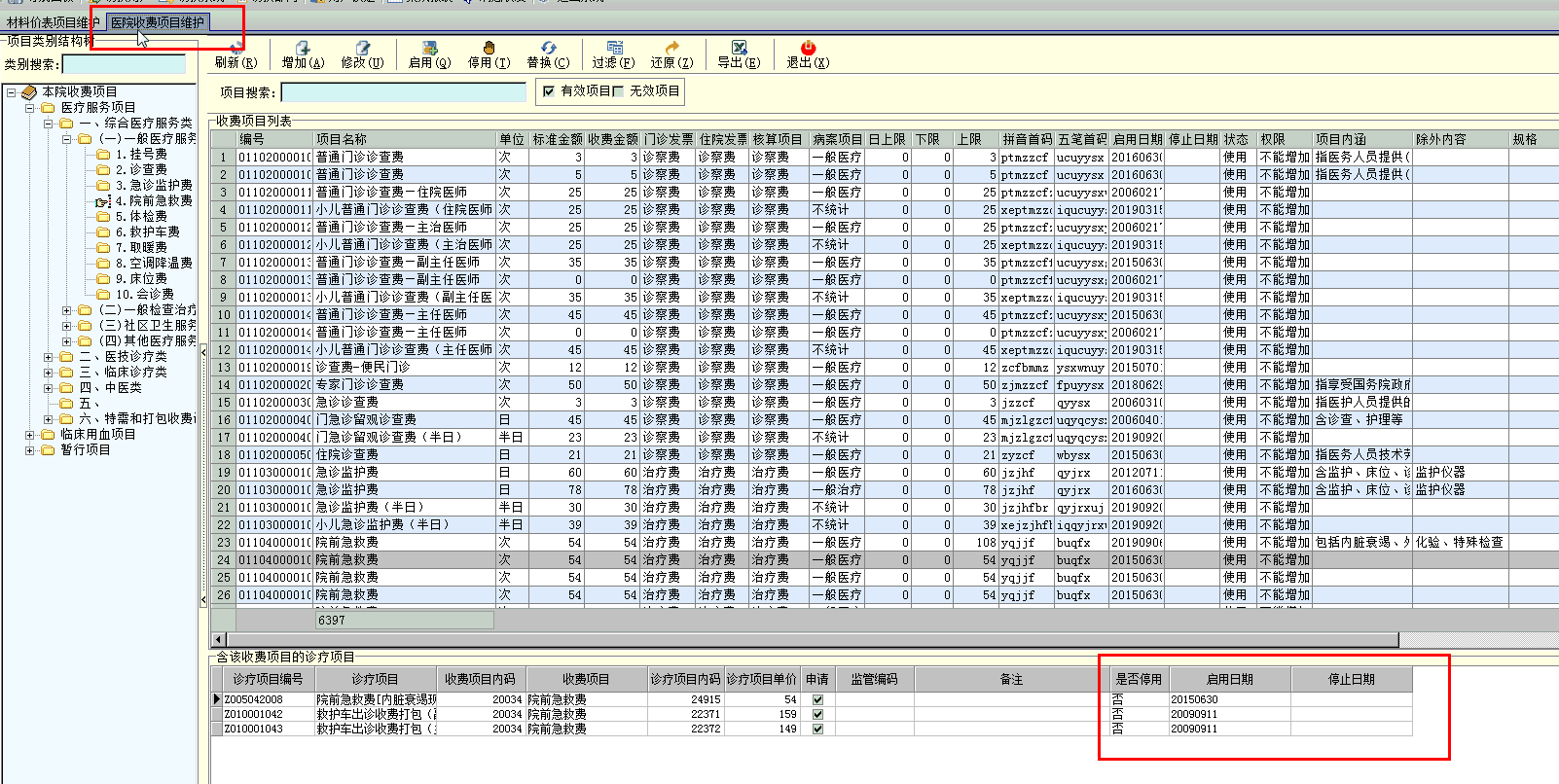
Task: Click the folder icon beside 1. 挂号费
Action: (103, 155)
